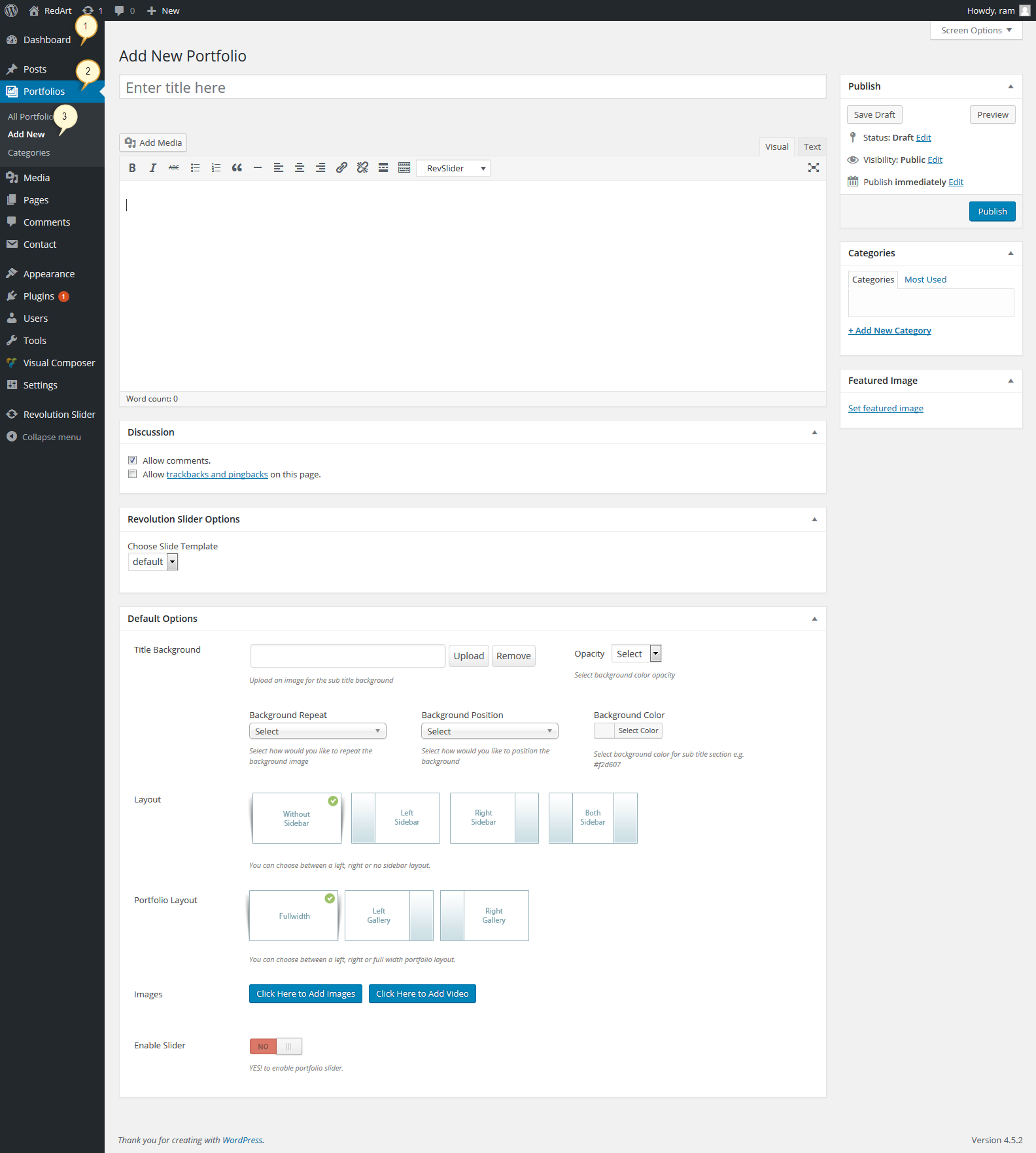Open the Background Position dropdown

point(490,731)
